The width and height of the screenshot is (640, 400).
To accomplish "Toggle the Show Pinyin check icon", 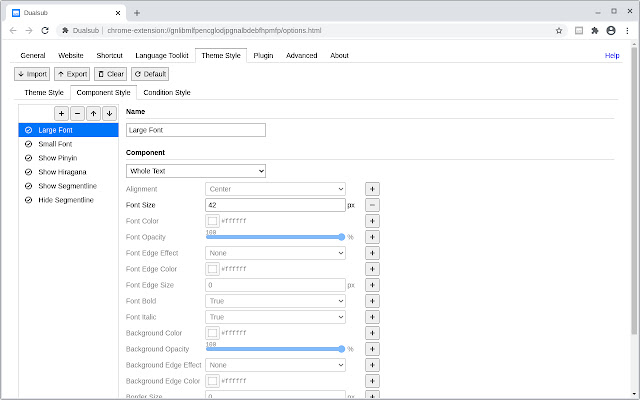I will [x=28, y=158].
